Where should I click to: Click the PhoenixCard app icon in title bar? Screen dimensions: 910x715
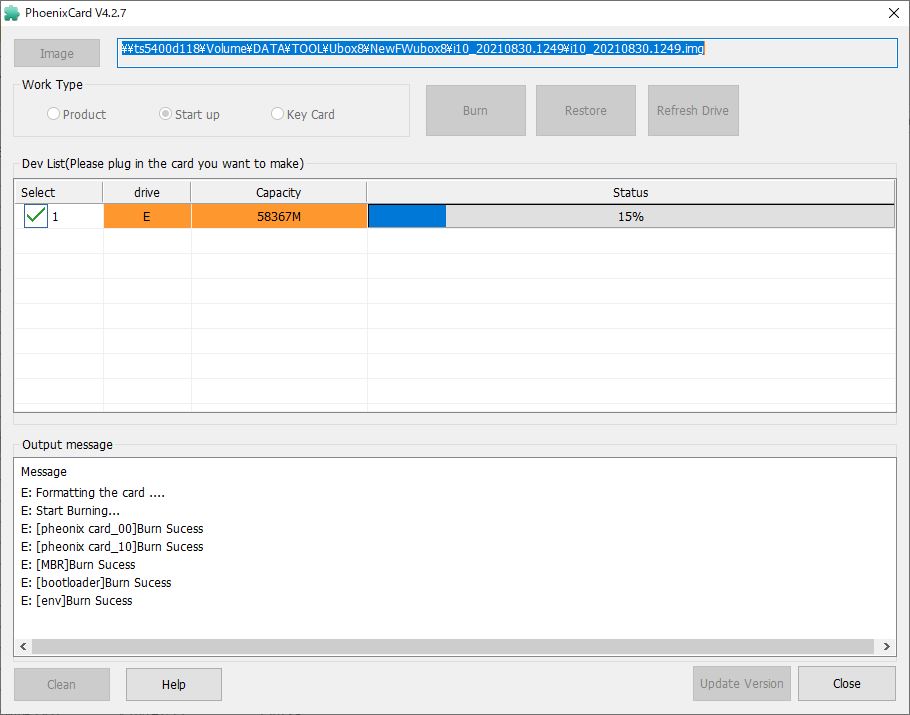[11, 13]
